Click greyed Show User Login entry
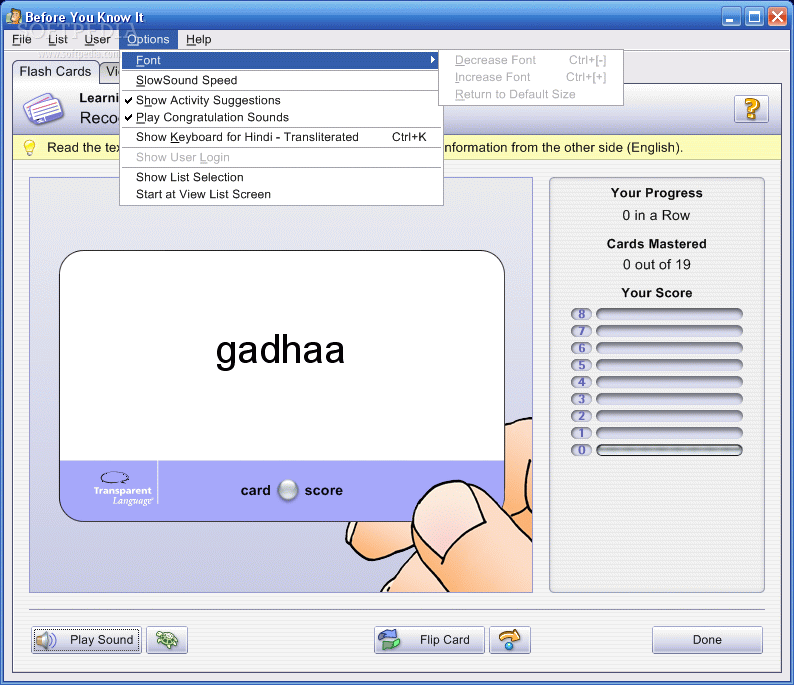The width and height of the screenshot is (794, 685). [x=281, y=157]
